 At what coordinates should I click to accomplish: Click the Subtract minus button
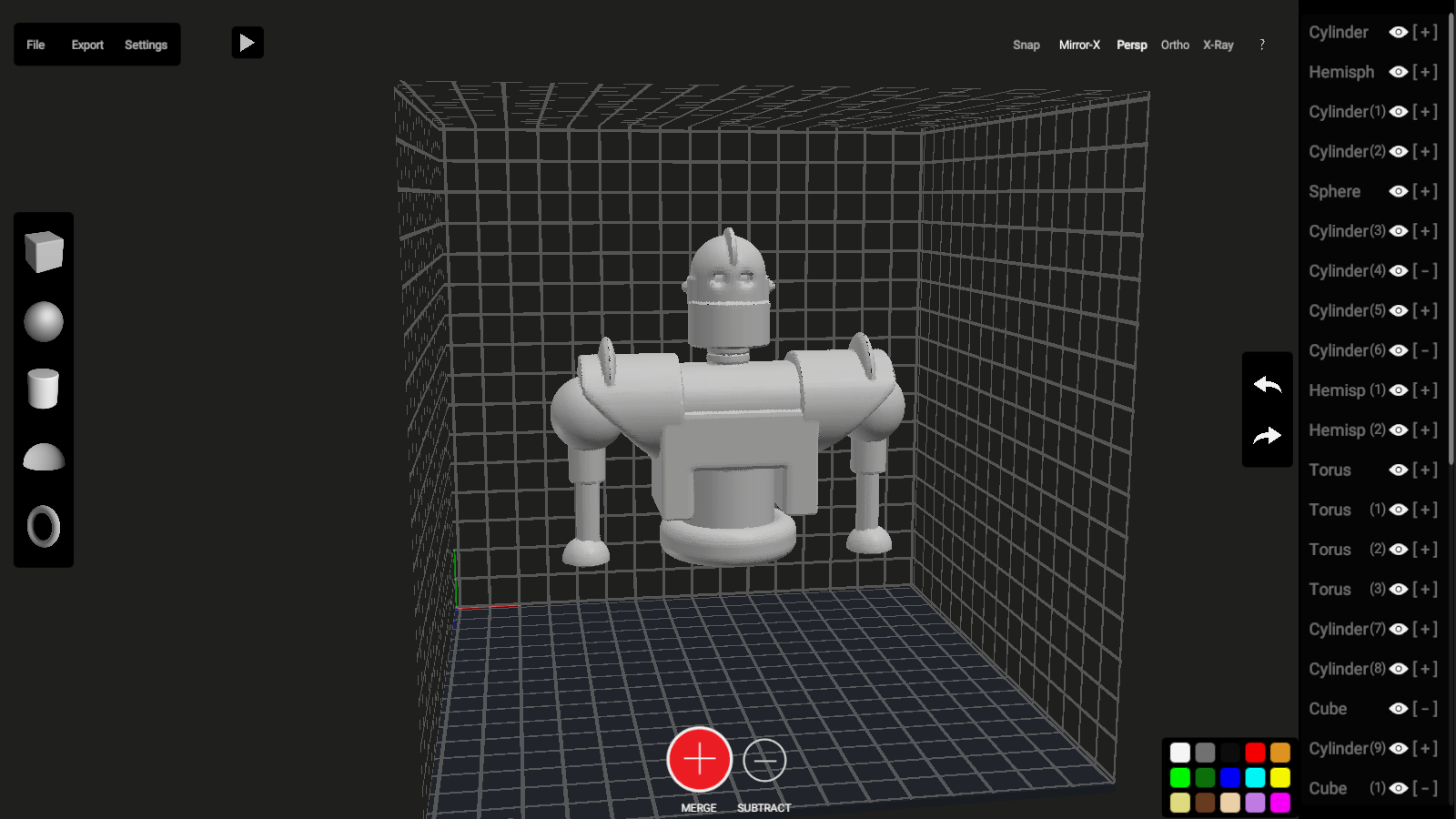click(x=764, y=760)
